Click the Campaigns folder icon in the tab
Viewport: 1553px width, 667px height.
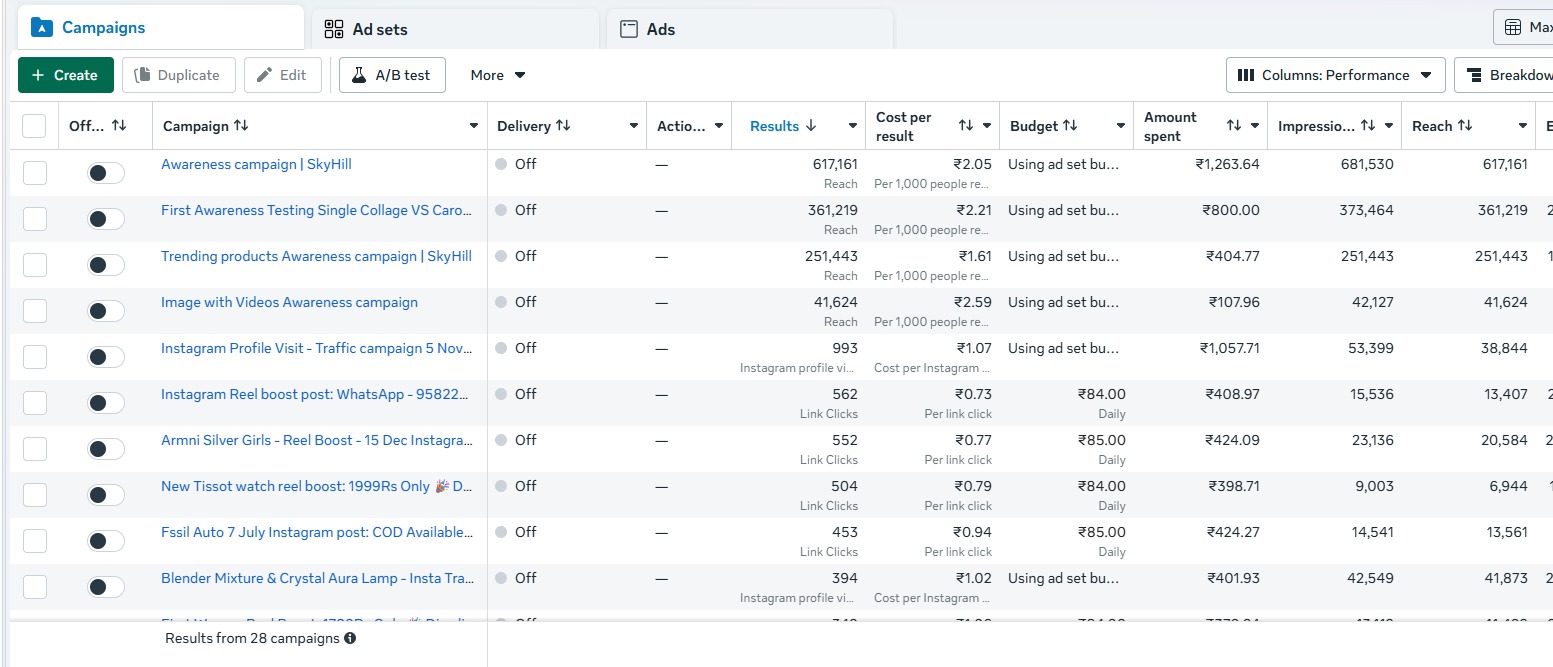(41, 28)
